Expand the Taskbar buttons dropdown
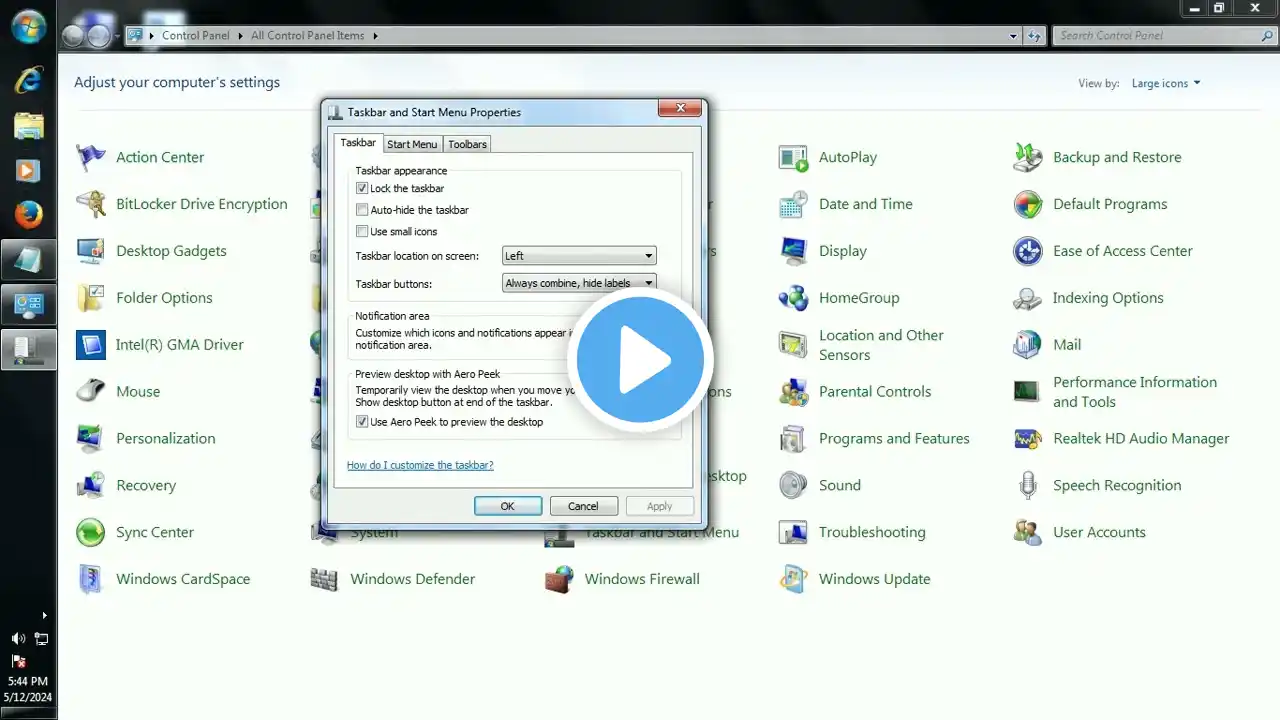Image resolution: width=1280 pixels, height=720 pixels. (x=579, y=283)
